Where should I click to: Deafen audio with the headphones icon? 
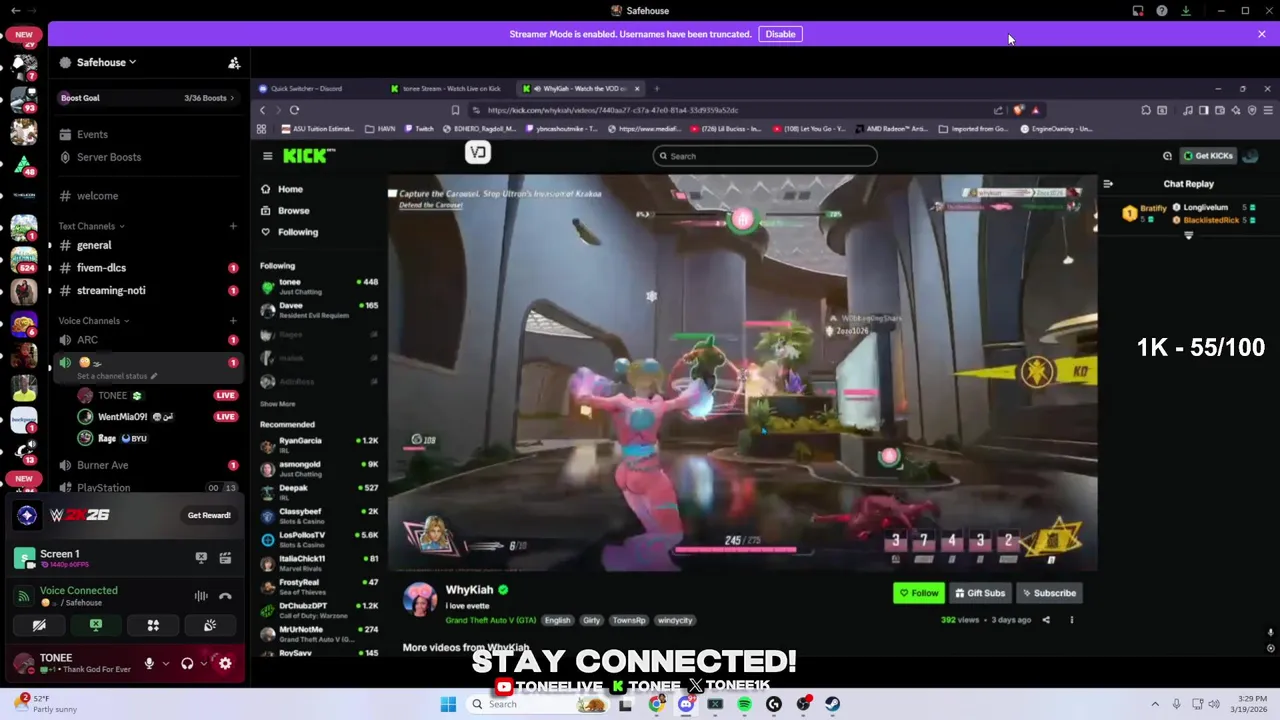click(187, 664)
